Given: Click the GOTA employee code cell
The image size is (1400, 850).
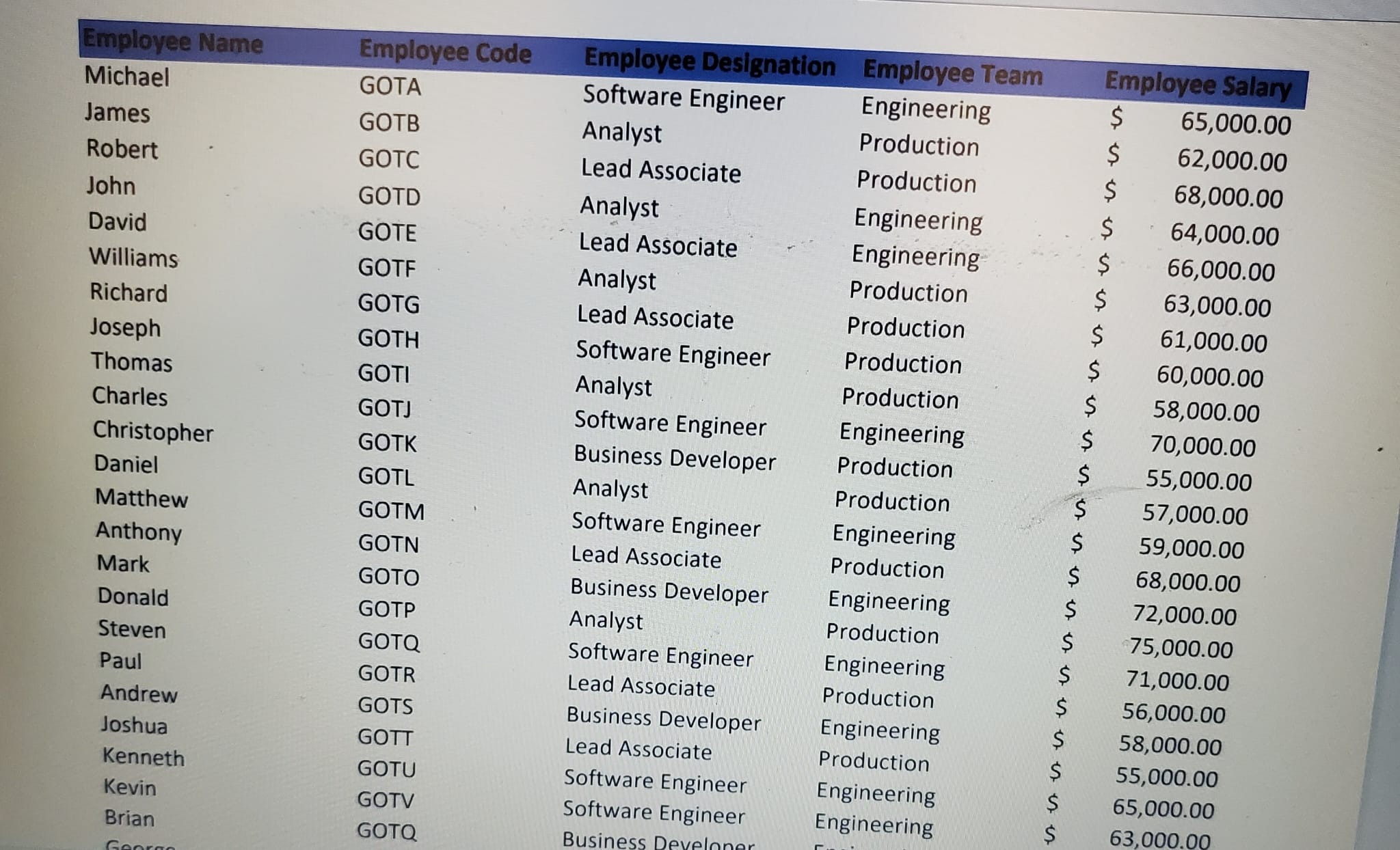Looking at the screenshot, I should [x=390, y=86].
